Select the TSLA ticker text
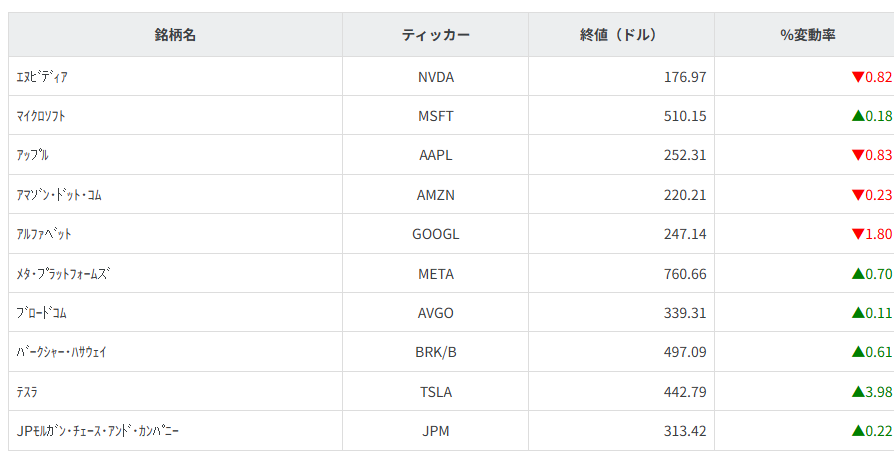 [x=435, y=392]
